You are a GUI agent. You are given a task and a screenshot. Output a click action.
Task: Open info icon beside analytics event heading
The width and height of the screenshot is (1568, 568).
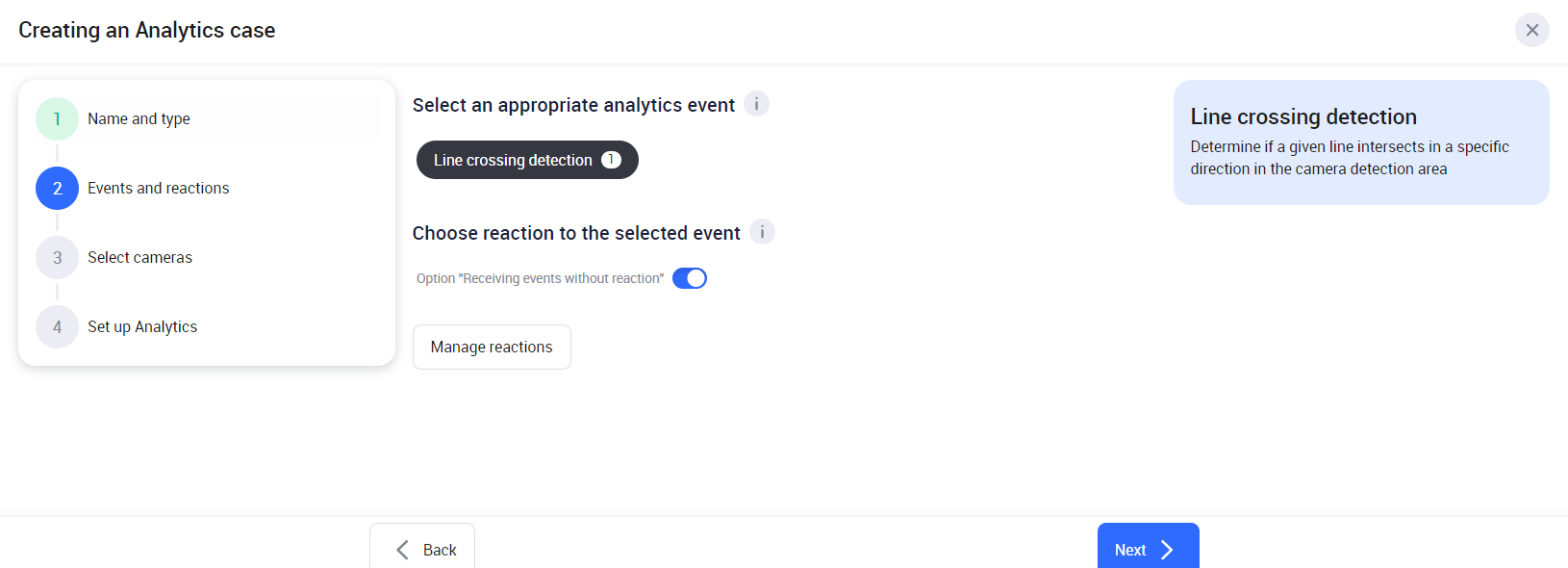coord(756,104)
